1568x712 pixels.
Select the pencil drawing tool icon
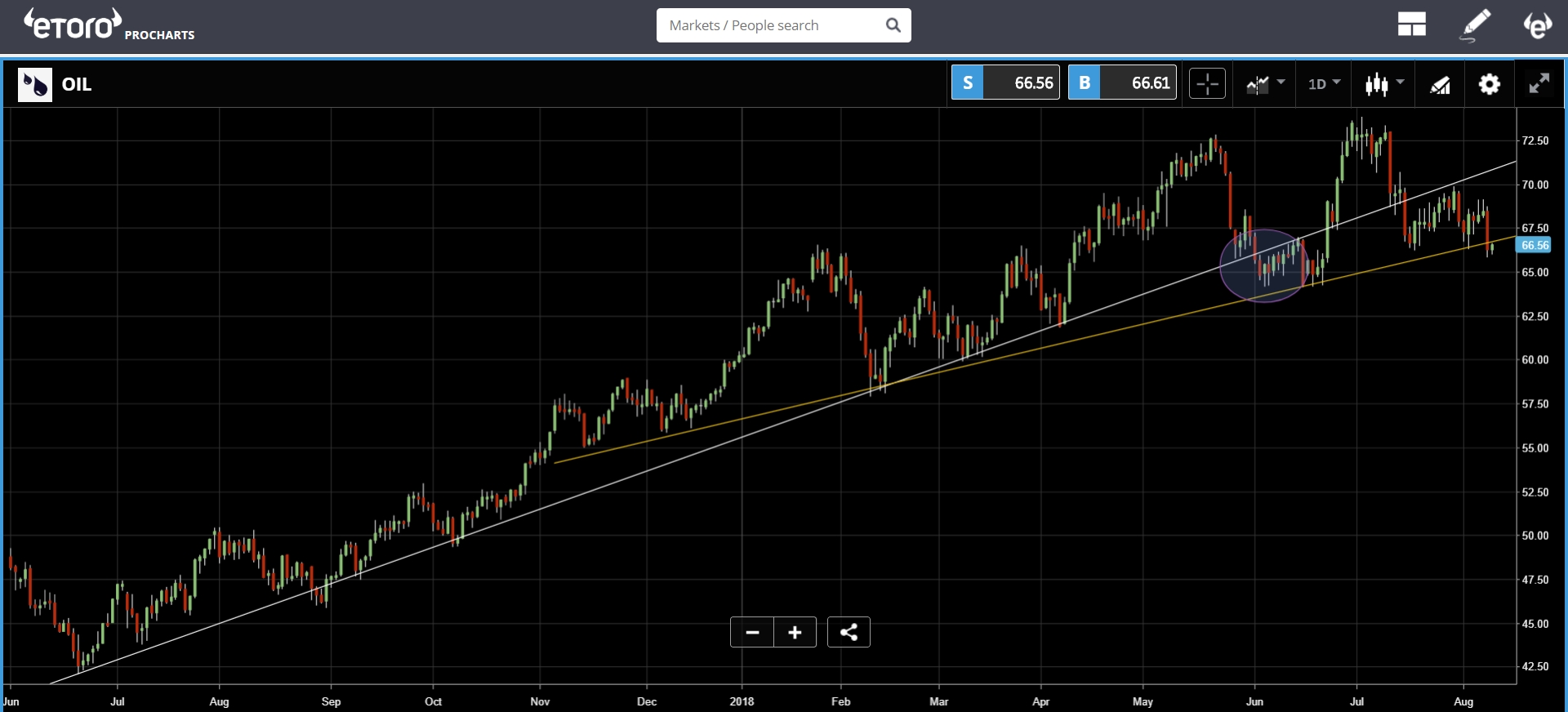(x=1475, y=25)
